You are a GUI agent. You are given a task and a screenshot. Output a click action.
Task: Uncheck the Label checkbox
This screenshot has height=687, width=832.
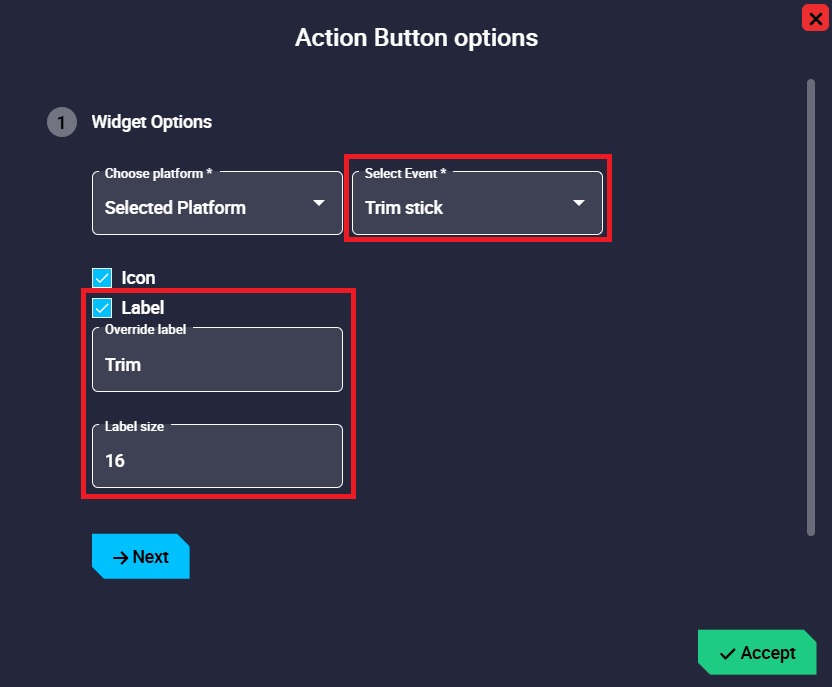(x=102, y=308)
